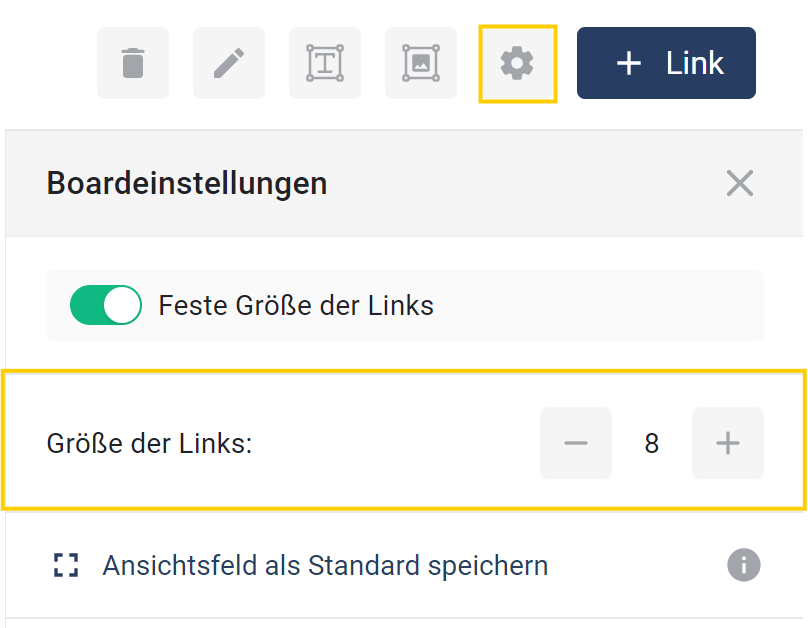Click the 'Größe der Links:' label
This screenshot has height=628, width=808.
[149, 443]
